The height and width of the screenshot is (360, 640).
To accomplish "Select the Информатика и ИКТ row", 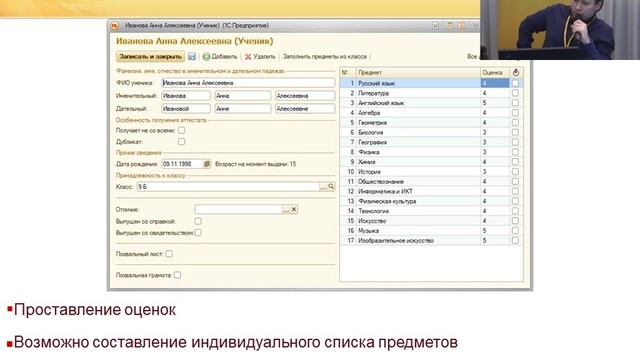I will click(431, 191).
